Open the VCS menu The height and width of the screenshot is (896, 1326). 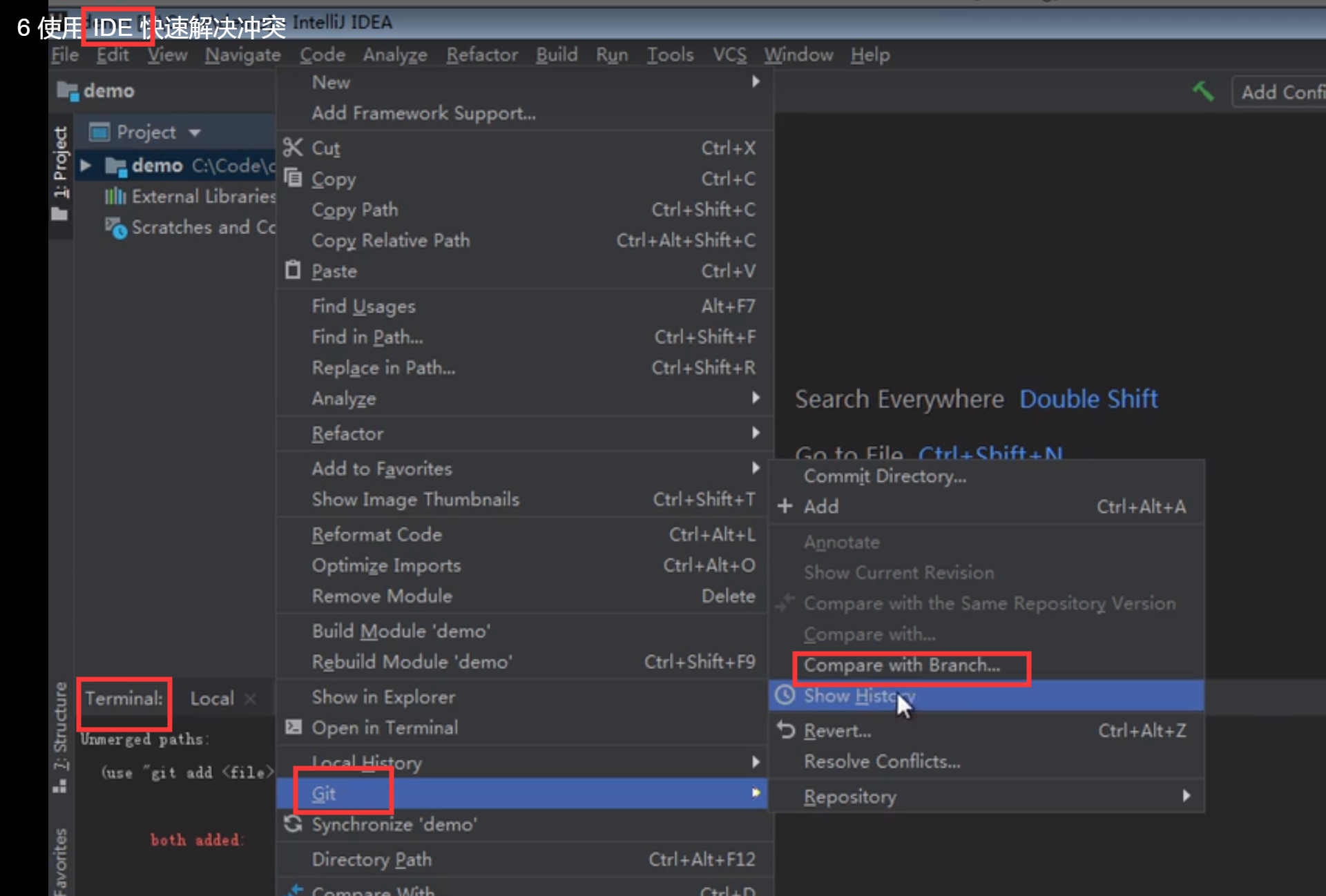(729, 55)
